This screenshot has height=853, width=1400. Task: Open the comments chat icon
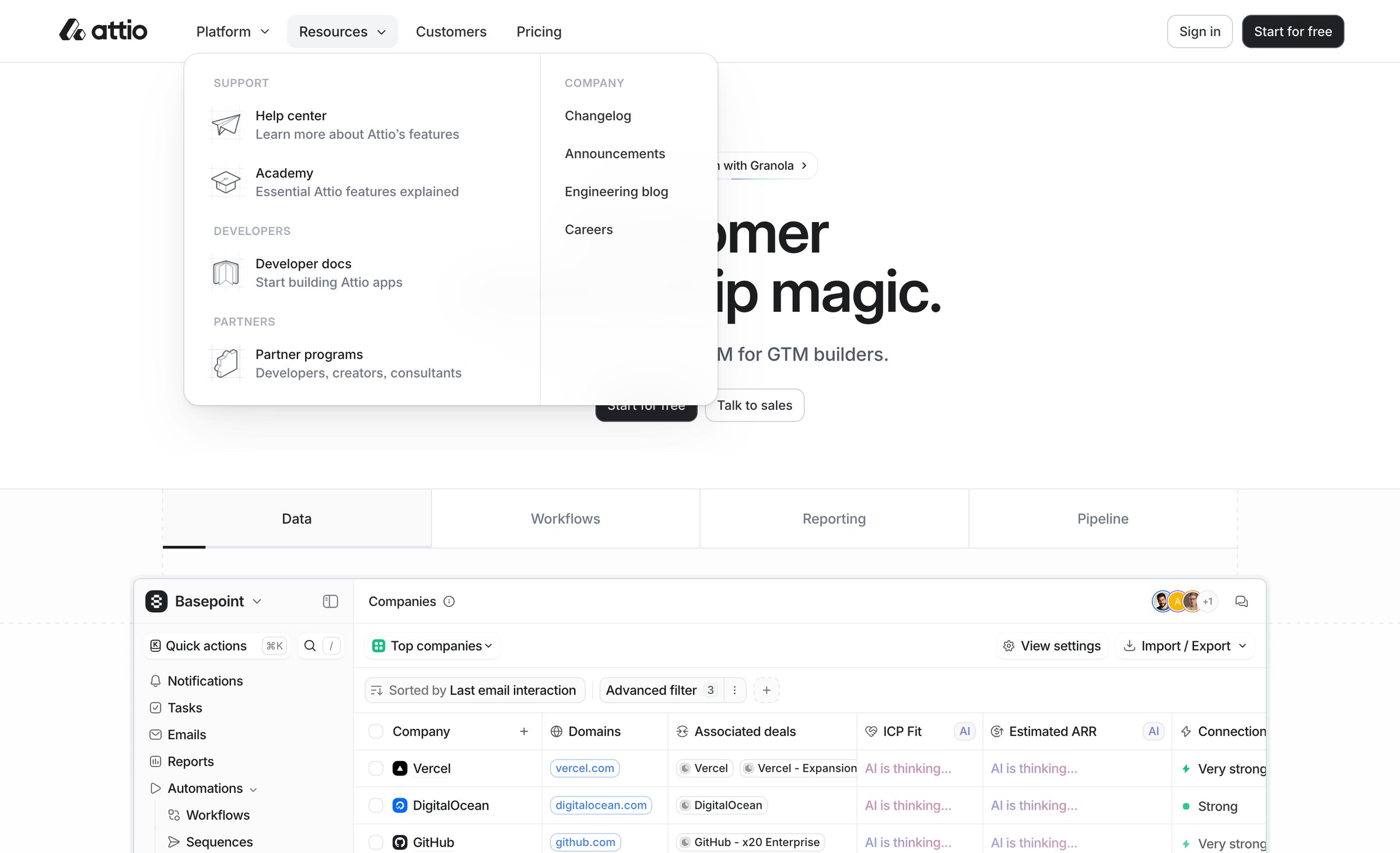tap(1241, 601)
